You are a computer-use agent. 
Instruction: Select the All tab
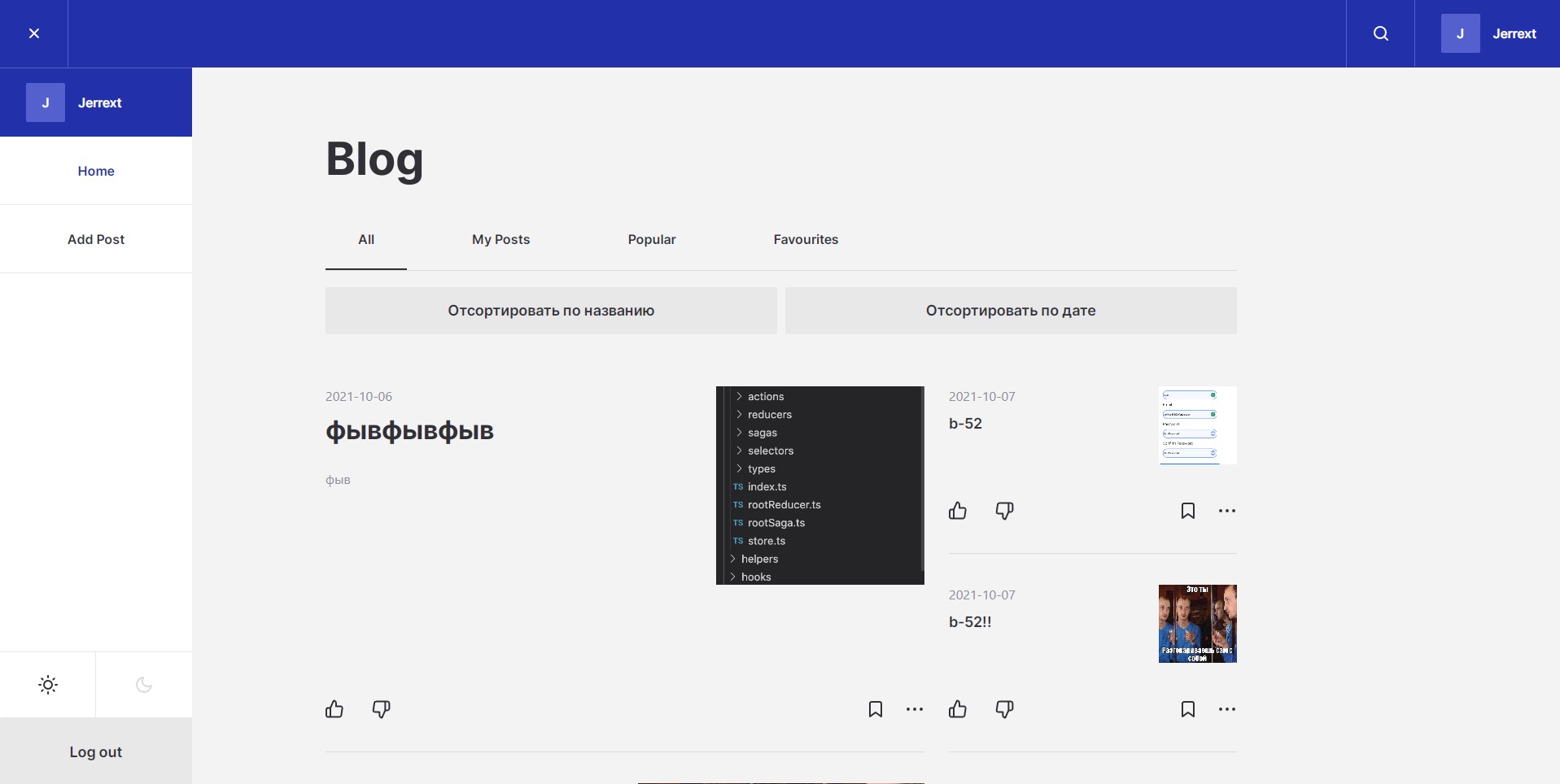366,239
